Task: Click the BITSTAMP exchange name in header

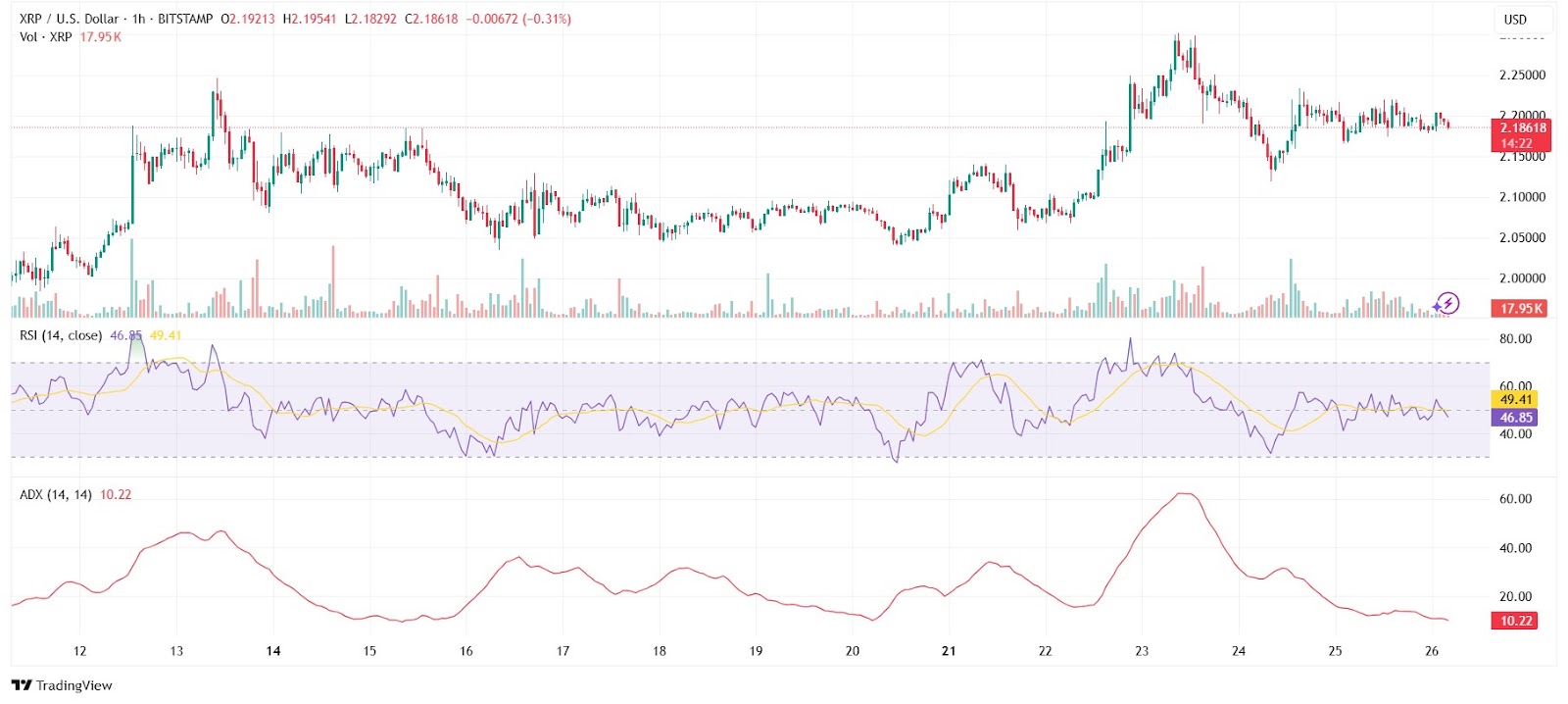Action: (x=183, y=19)
